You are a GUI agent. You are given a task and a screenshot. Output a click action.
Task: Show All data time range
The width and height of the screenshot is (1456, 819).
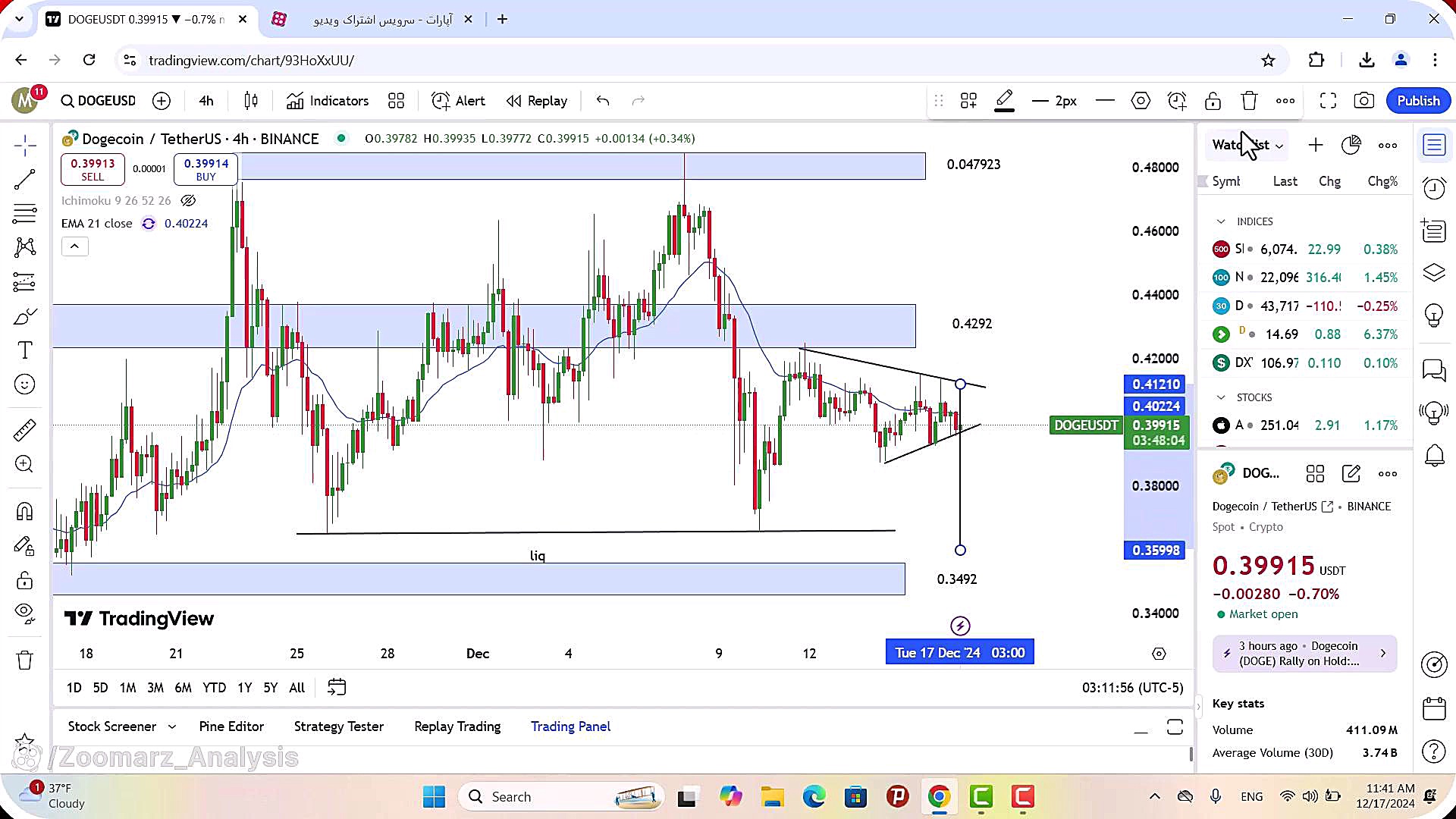[297, 688]
